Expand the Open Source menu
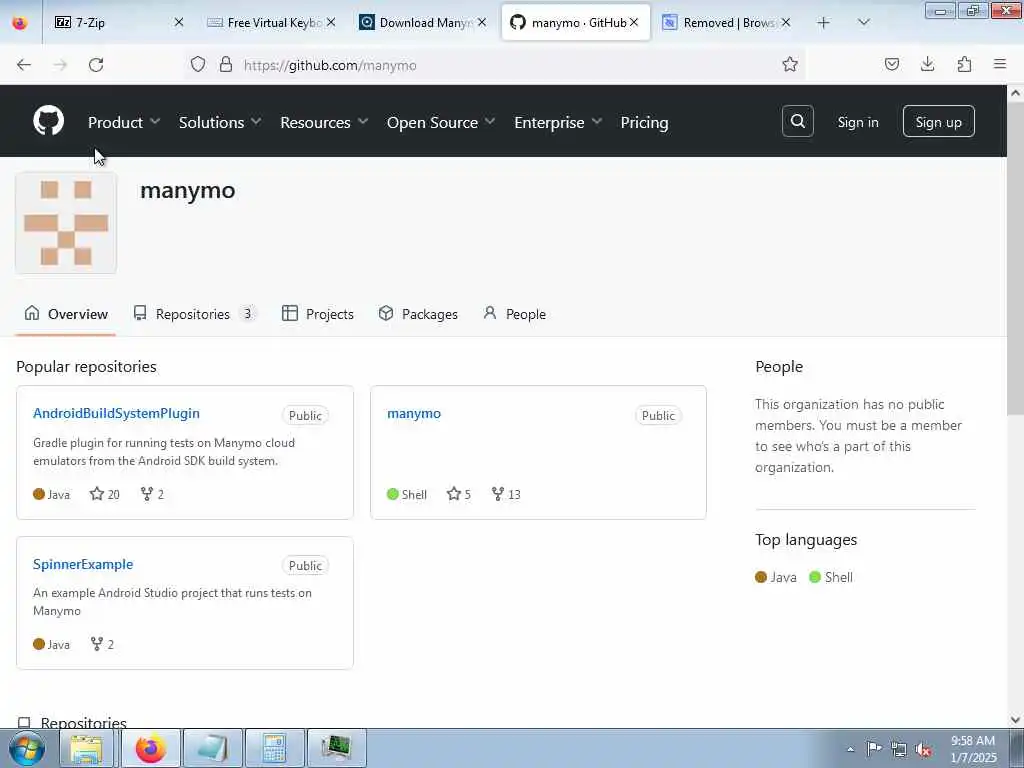Image resolution: width=1024 pixels, height=768 pixels. 441,122
